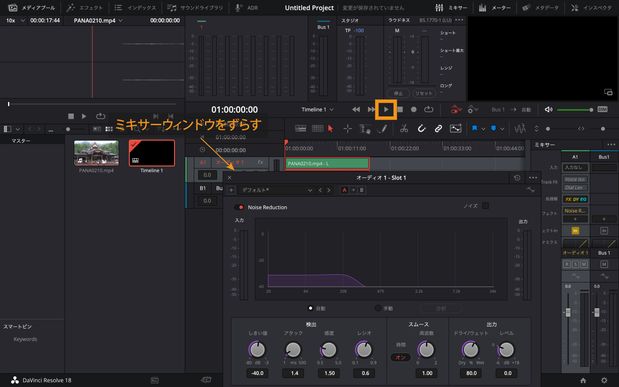Click the ドライ/ウェット knob
619x387 pixels.
[470, 349]
